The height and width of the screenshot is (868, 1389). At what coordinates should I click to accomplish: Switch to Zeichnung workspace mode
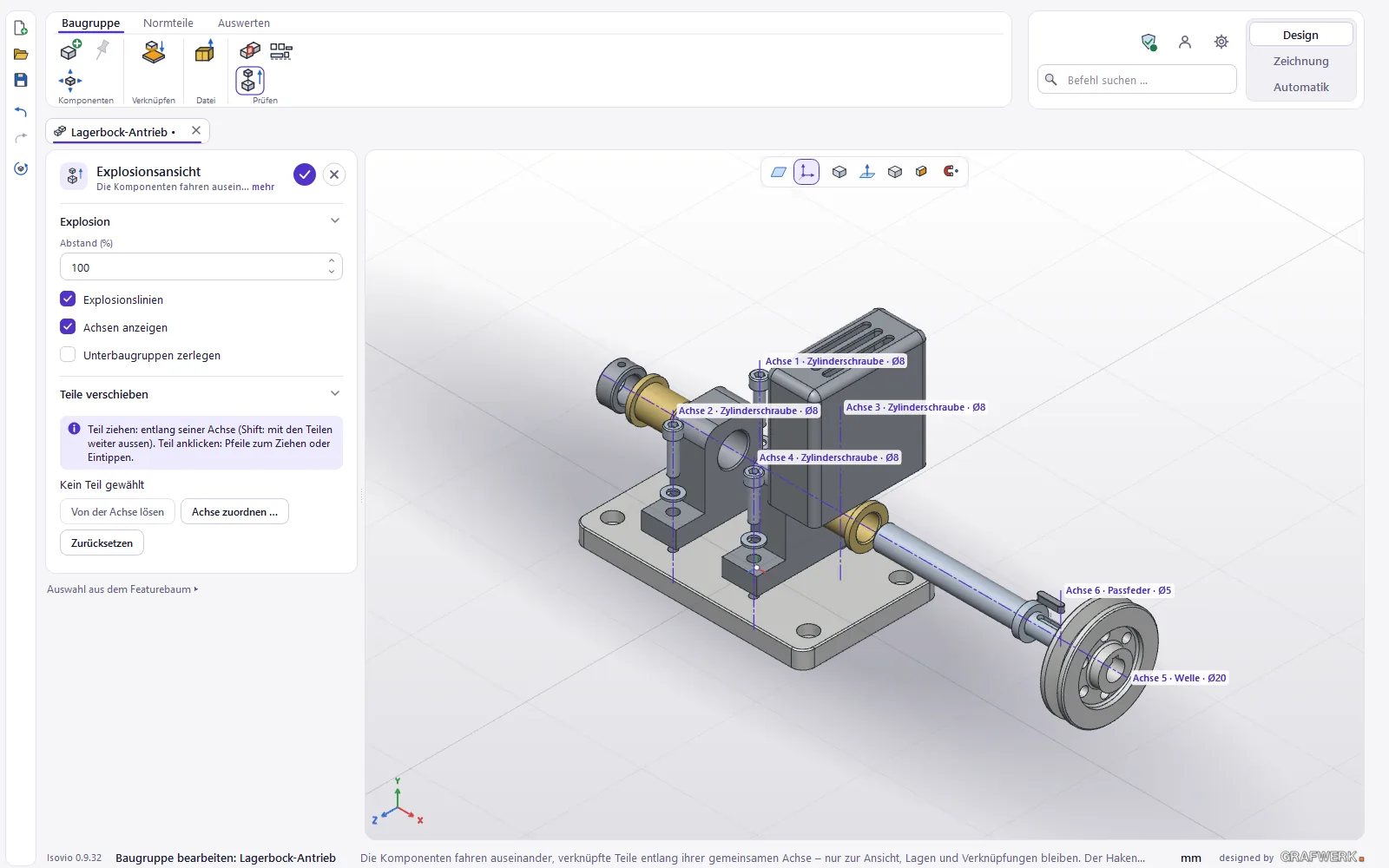click(1300, 61)
